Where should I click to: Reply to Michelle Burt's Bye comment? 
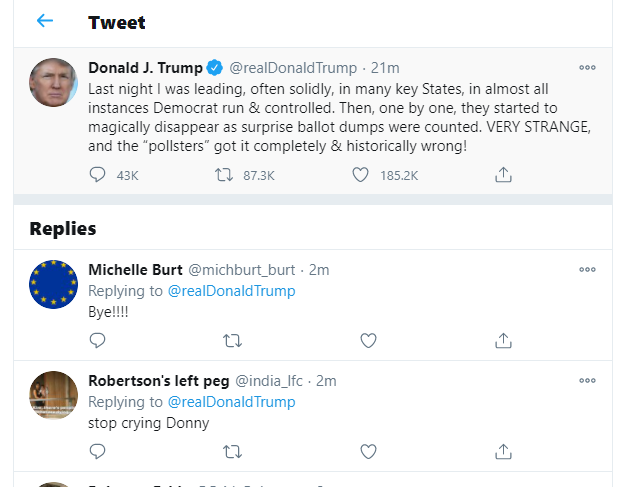pos(97,340)
